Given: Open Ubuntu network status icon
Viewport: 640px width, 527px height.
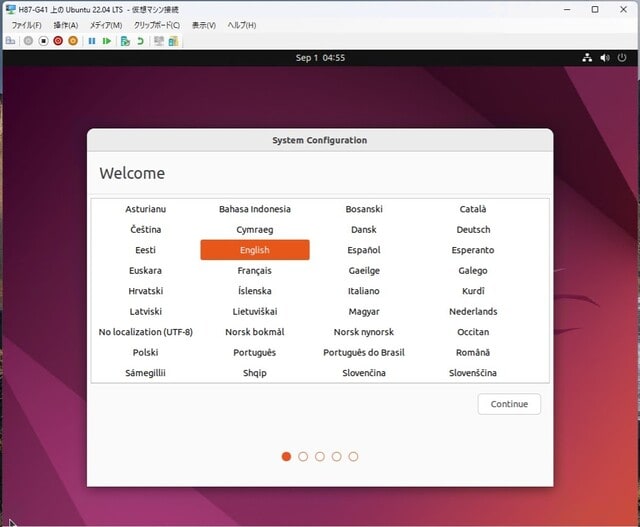Looking at the screenshot, I should tap(587, 58).
